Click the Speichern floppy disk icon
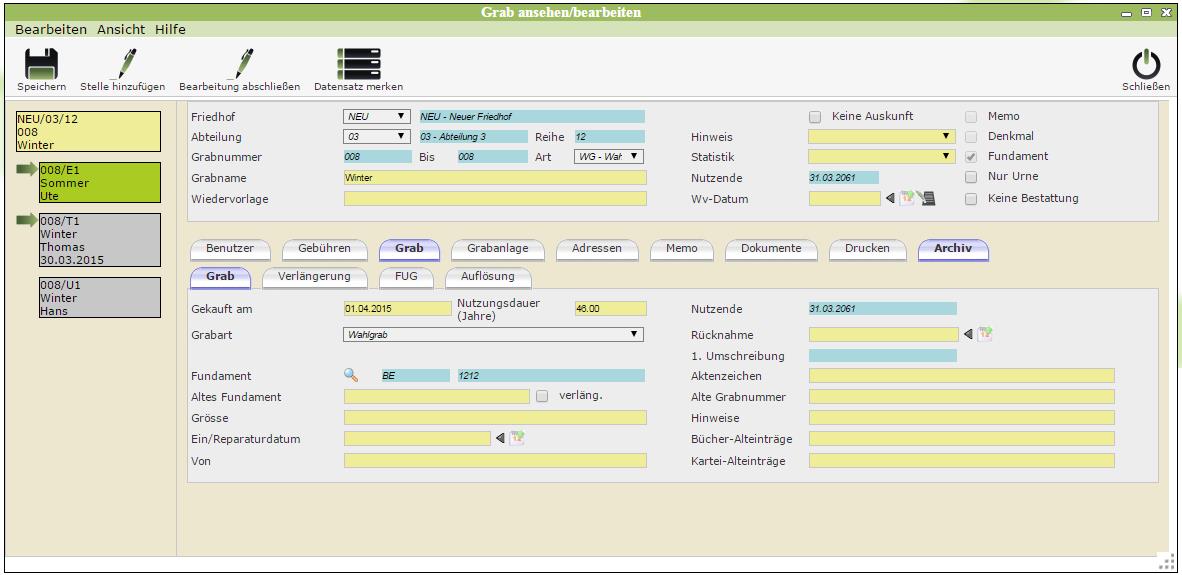 (x=41, y=65)
